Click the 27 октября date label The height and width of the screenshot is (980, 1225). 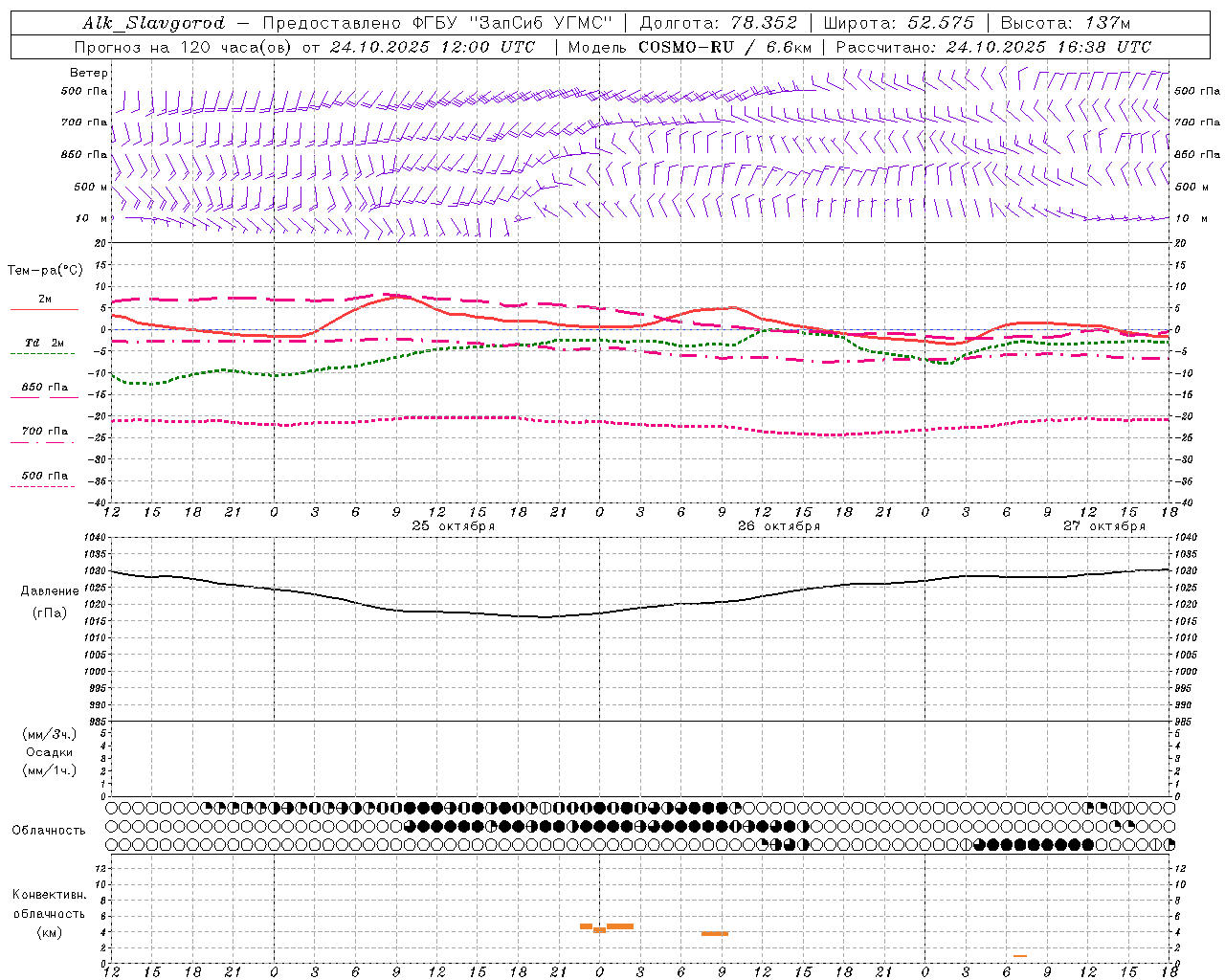click(1103, 526)
